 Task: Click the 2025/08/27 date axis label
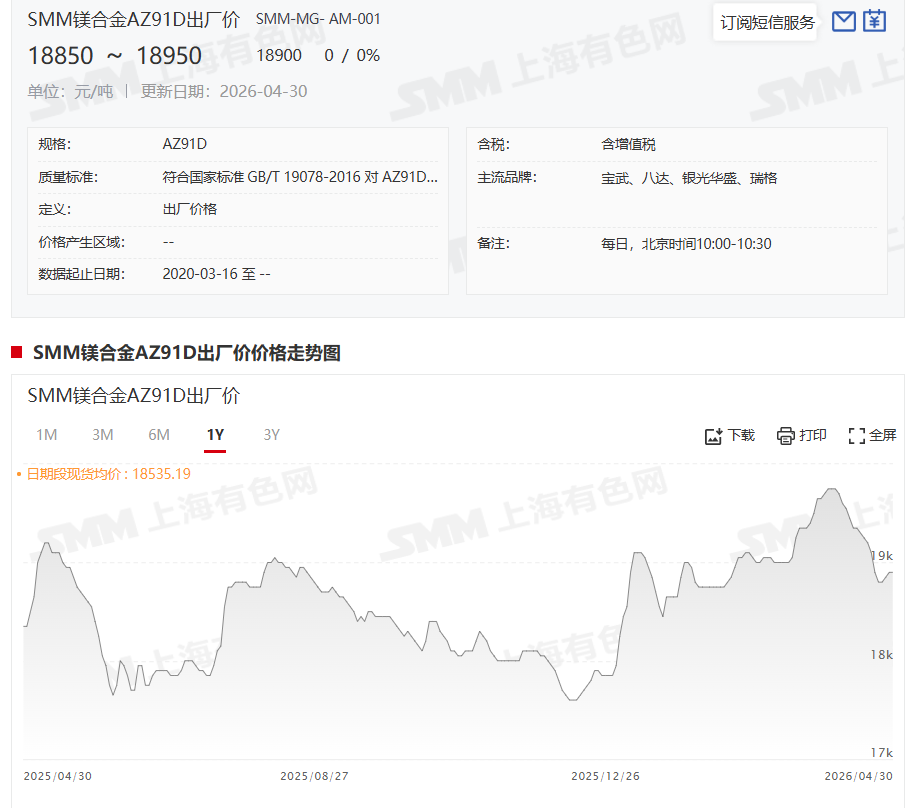pos(314,776)
